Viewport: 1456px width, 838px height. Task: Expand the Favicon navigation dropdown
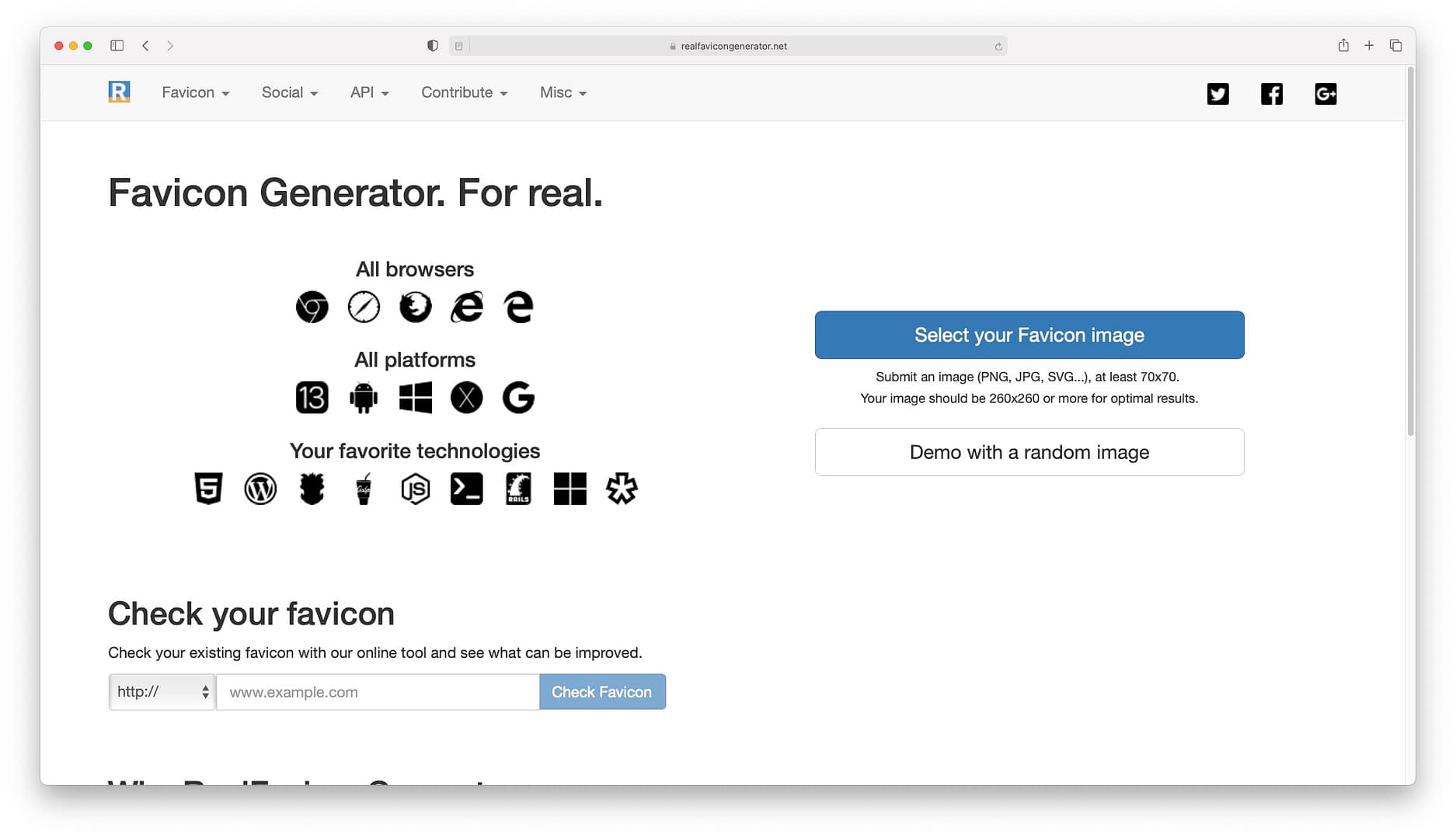point(195,92)
